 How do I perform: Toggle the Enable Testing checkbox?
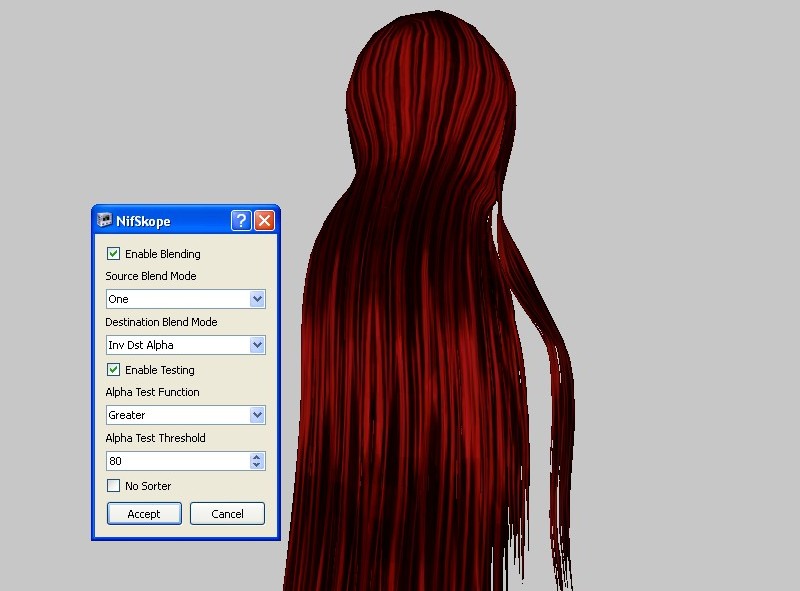[x=113, y=370]
